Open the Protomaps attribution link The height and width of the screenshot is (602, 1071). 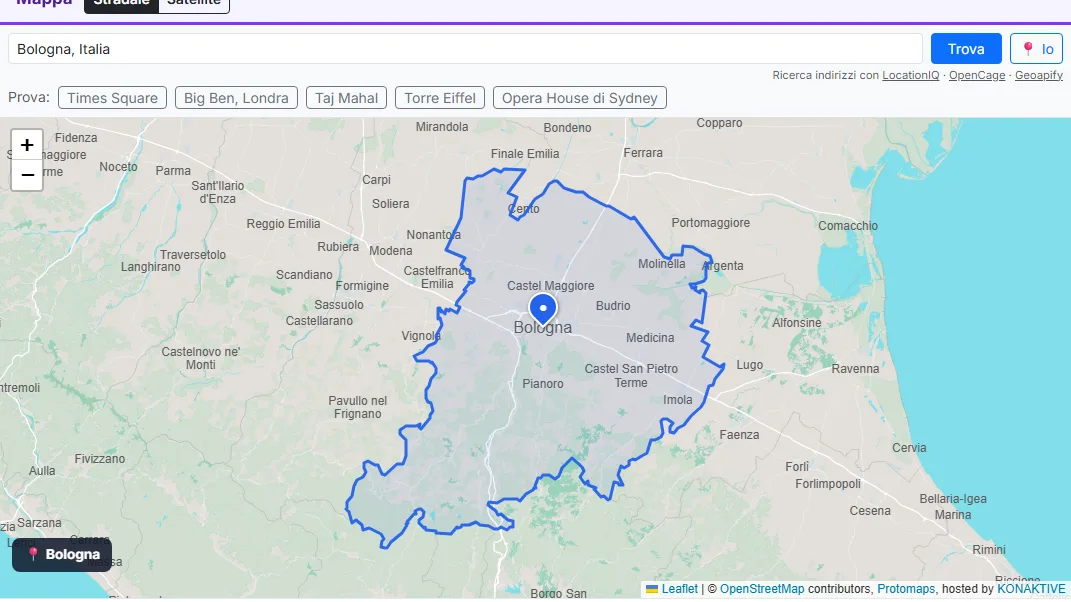tap(906, 589)
